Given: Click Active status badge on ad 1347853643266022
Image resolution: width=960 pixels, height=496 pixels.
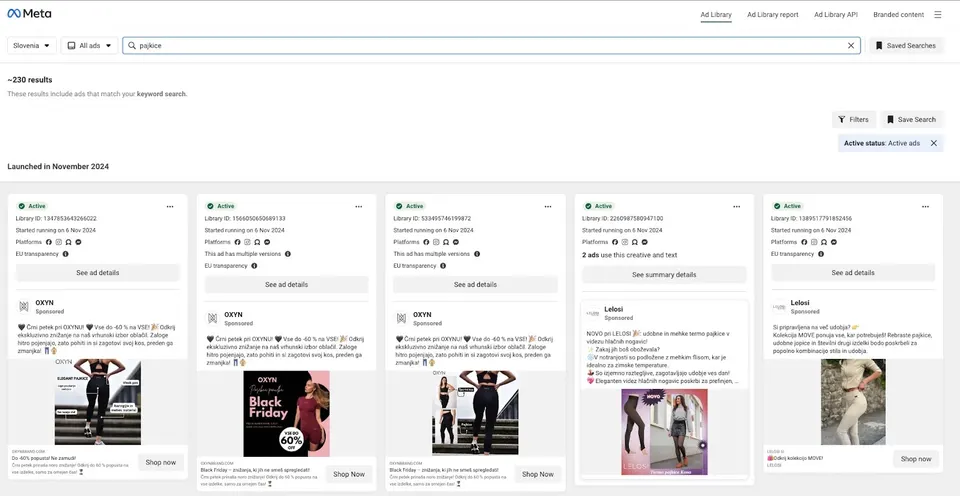Looking at the screenshot, I should coord(32,206).
